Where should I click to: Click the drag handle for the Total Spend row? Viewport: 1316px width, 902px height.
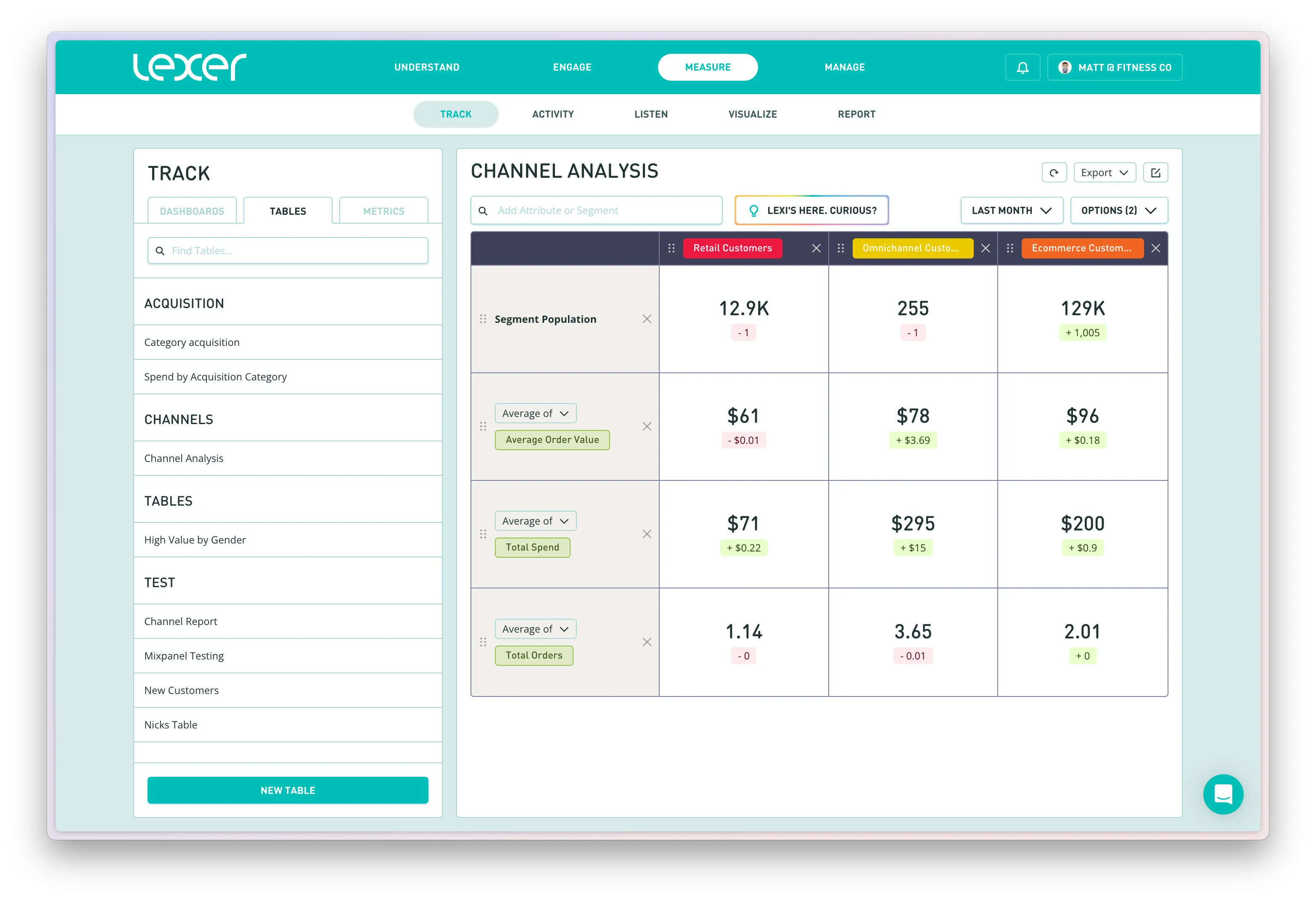pyautogui.click(x=483, y=534)
